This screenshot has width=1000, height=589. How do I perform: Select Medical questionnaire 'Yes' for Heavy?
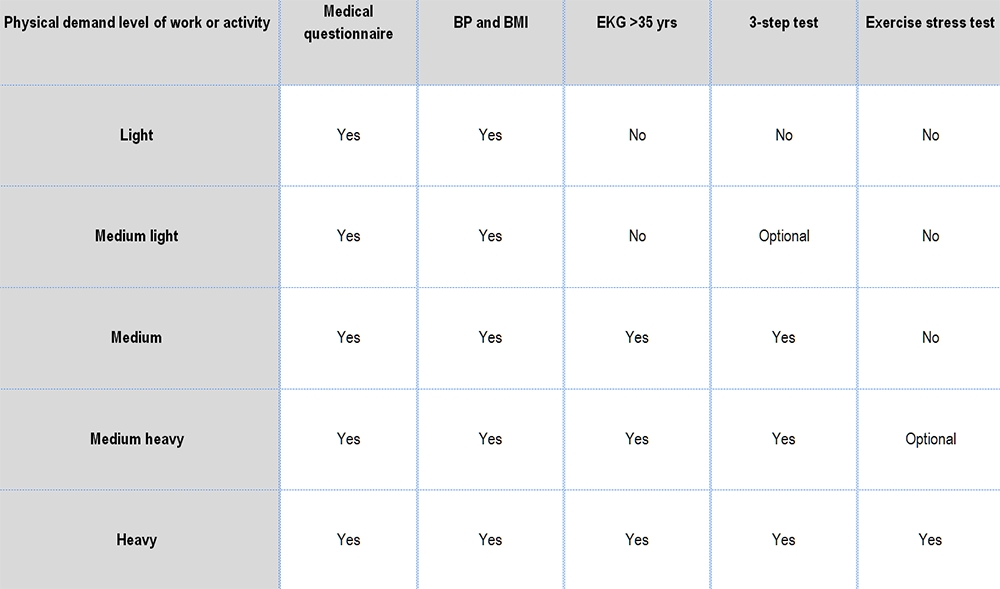click(349, 540)
